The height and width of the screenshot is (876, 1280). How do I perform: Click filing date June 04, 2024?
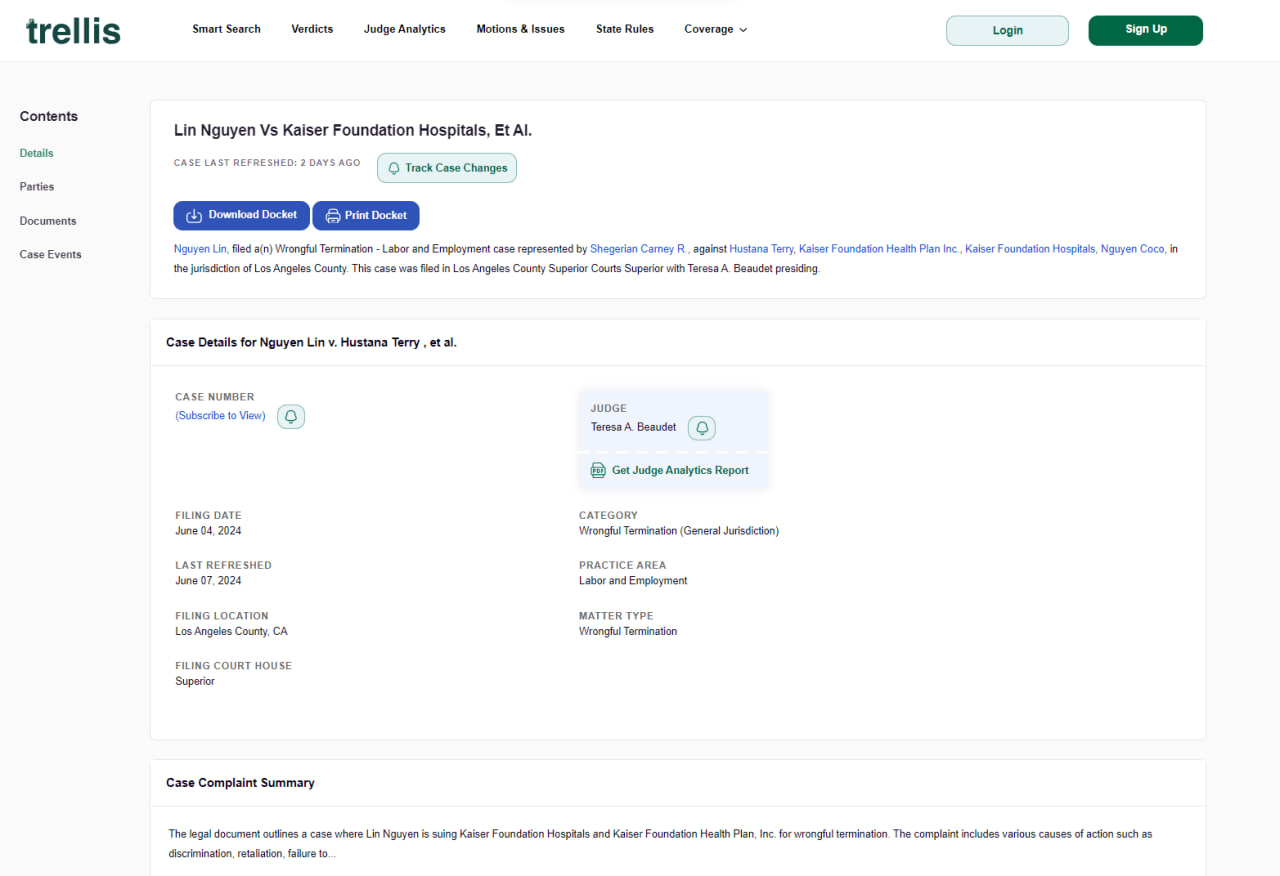click(x=208, y=531)
